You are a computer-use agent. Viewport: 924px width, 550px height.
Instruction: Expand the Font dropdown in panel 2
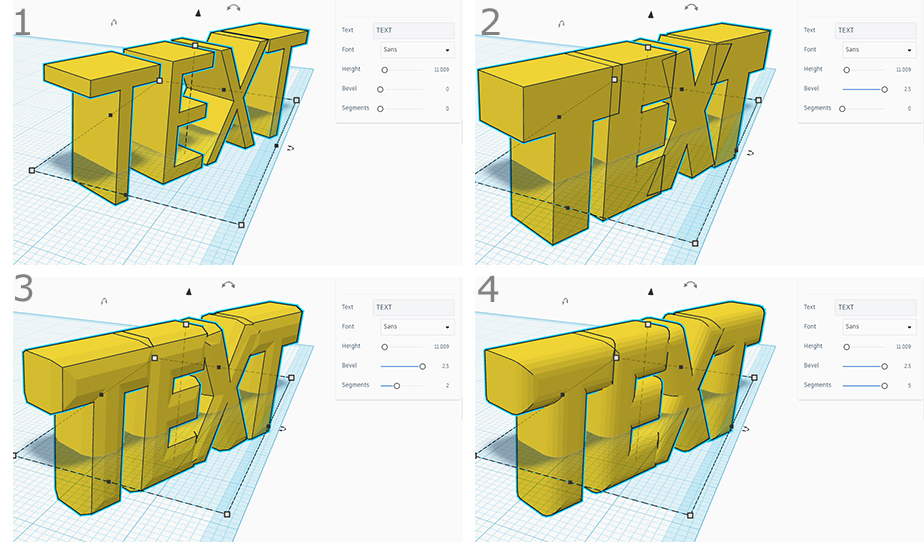tap(879, 49)
